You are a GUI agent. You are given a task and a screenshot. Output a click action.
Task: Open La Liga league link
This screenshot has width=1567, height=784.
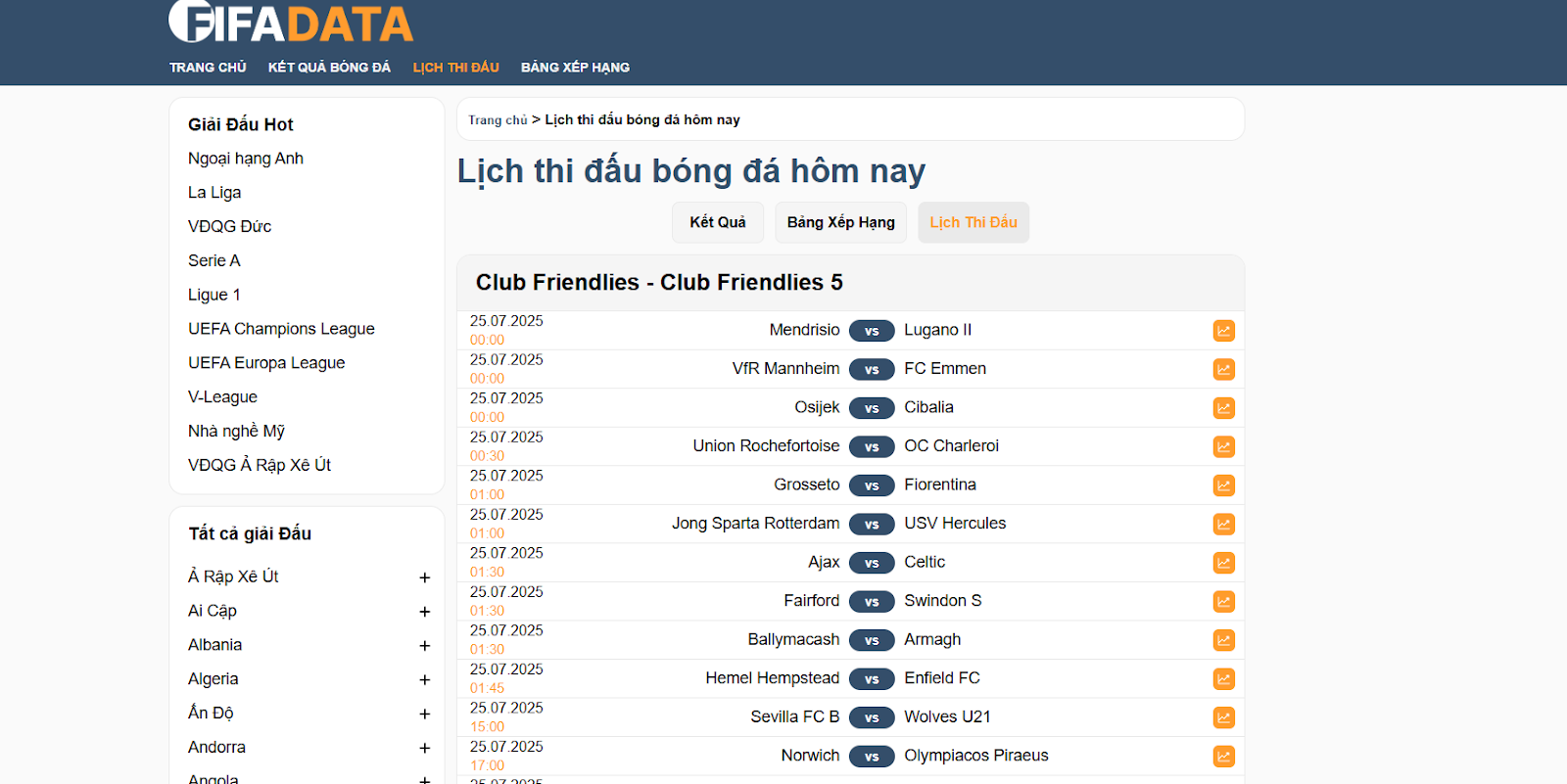click(214, 193)
